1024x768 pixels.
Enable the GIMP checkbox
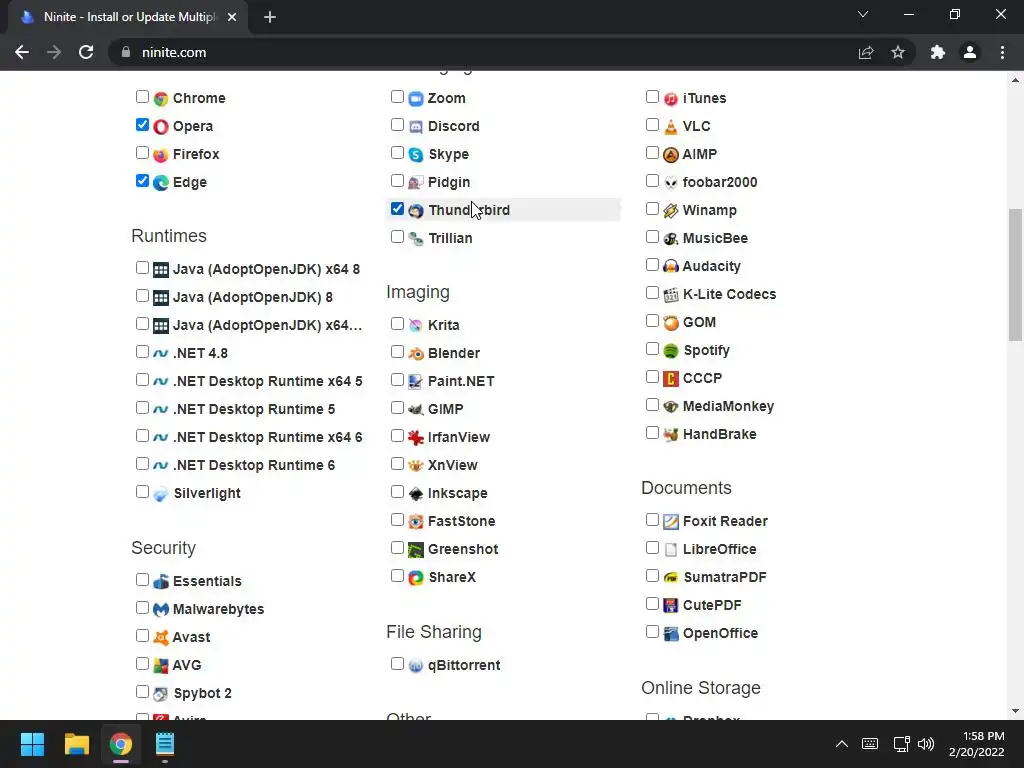397,408
